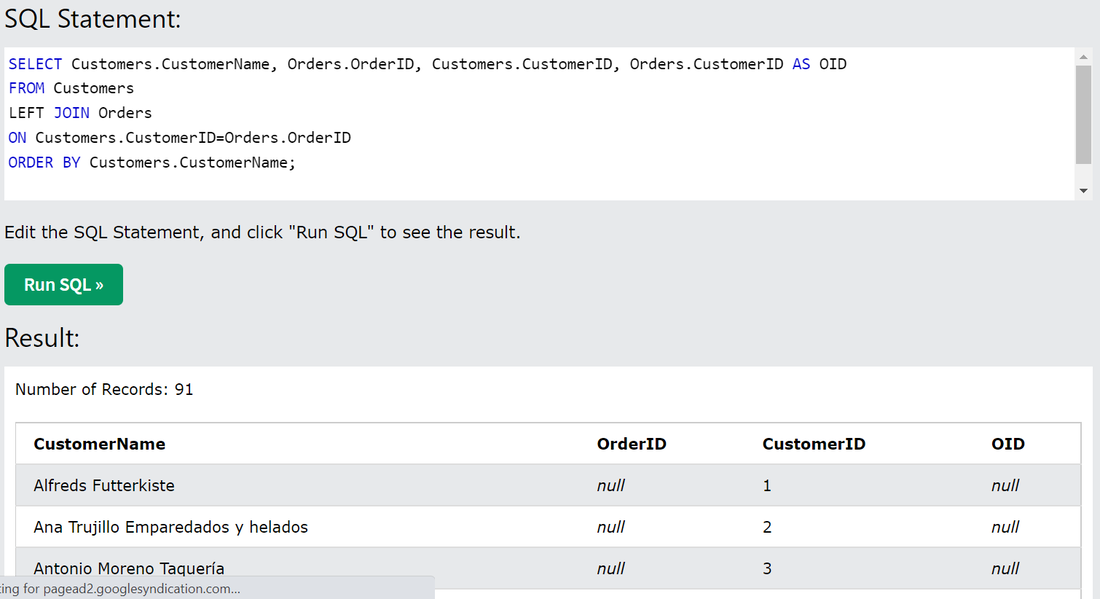
Task: Click the green Run SQL button
Action: (64, 285)
